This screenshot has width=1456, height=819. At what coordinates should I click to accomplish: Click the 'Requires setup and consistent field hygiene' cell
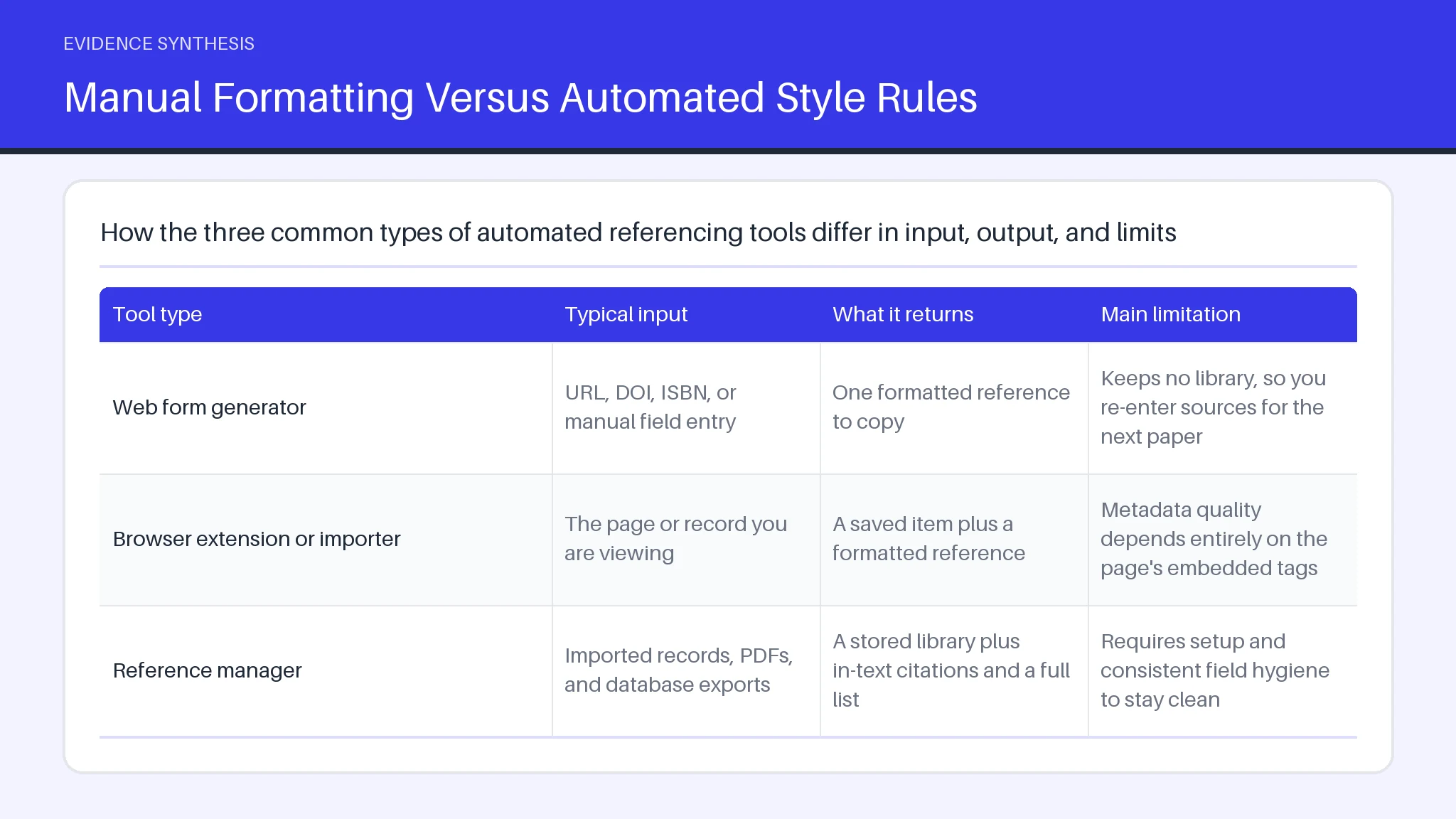coord(1223,671)
